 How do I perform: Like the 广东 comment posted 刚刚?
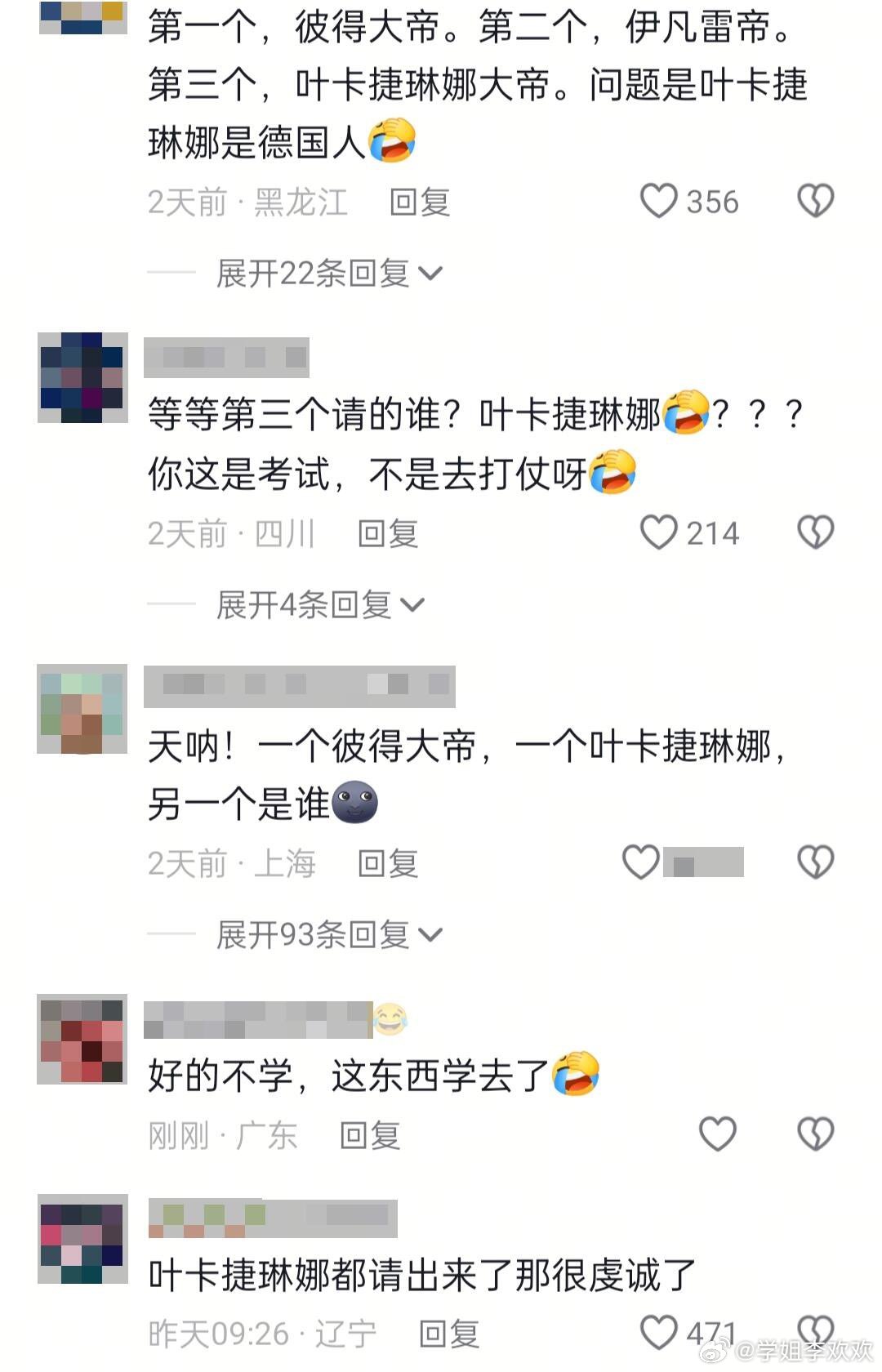tap(718, 1134)
